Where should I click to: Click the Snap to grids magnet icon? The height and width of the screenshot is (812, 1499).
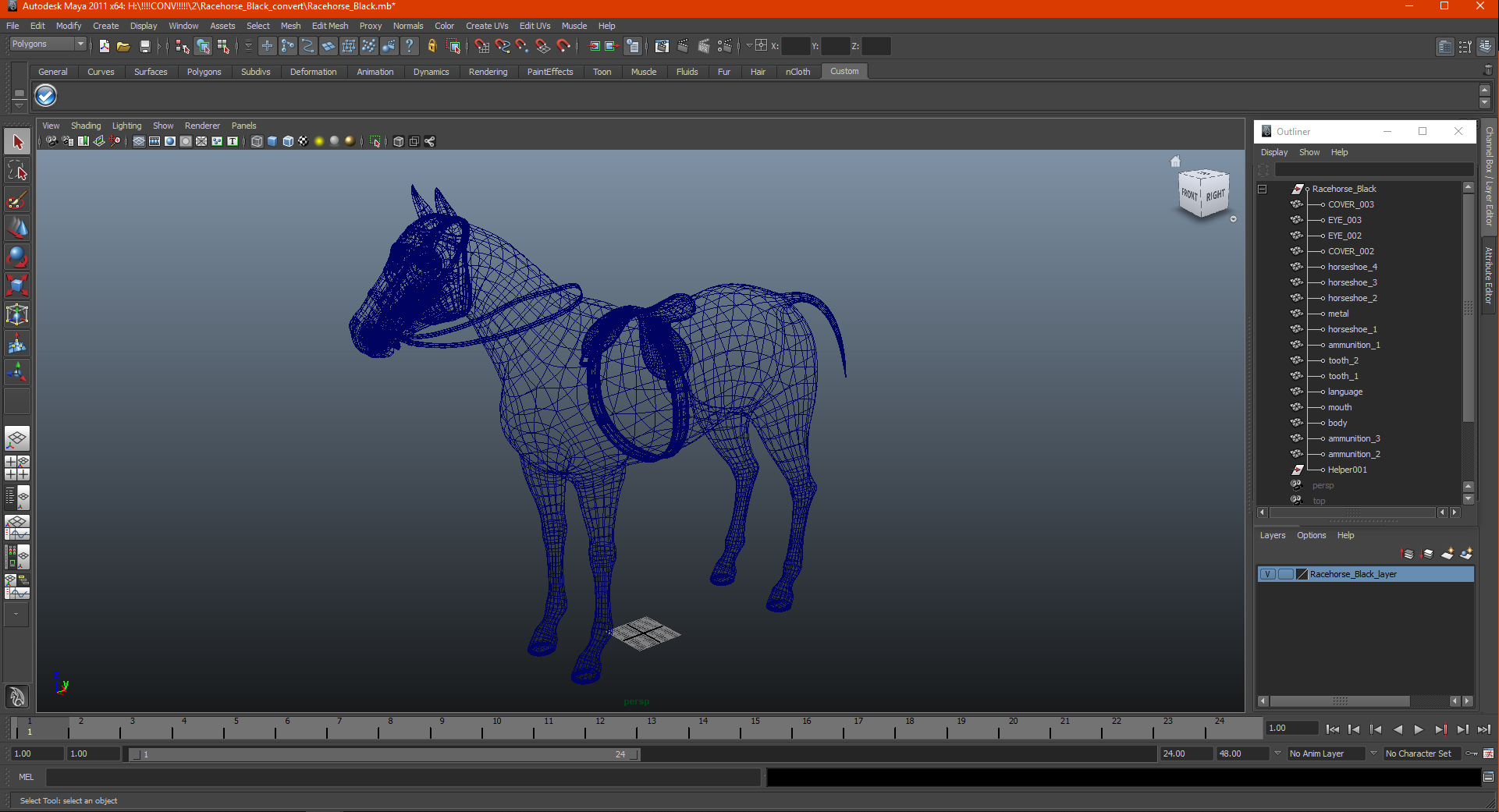(482, 46)
